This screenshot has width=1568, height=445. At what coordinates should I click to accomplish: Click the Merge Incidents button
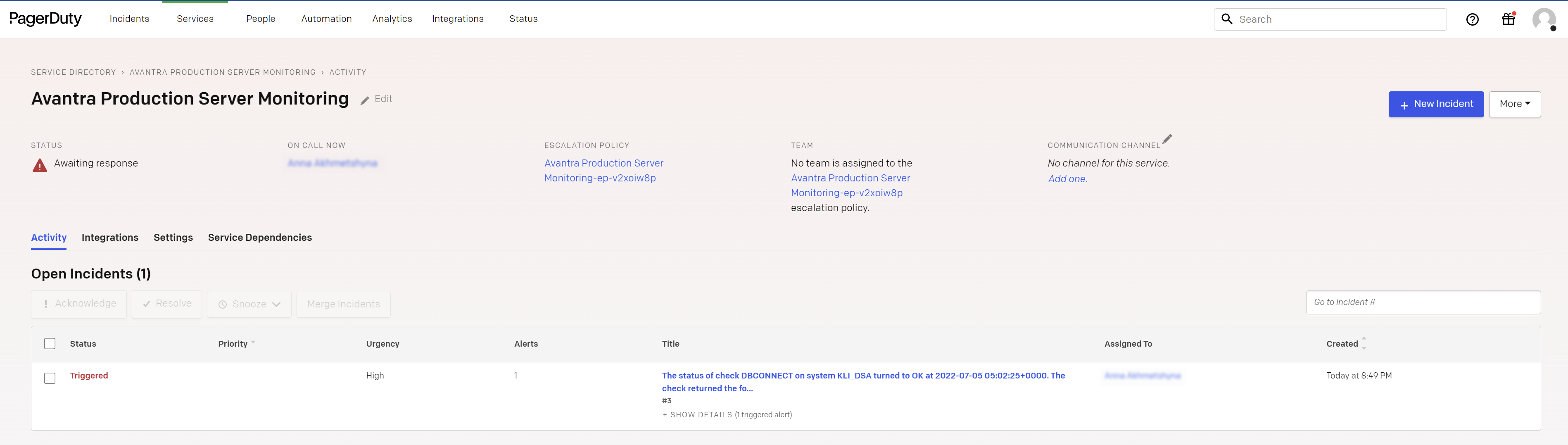point(343,305)
